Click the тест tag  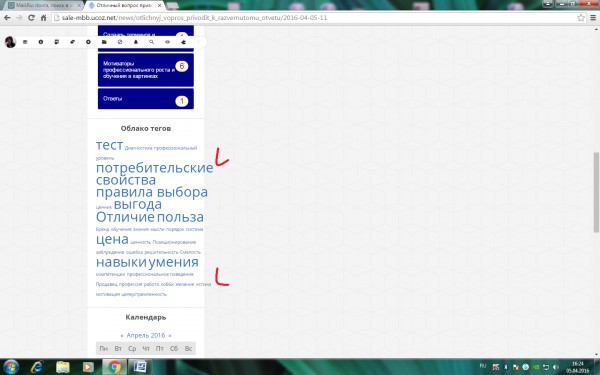[109, 145]
